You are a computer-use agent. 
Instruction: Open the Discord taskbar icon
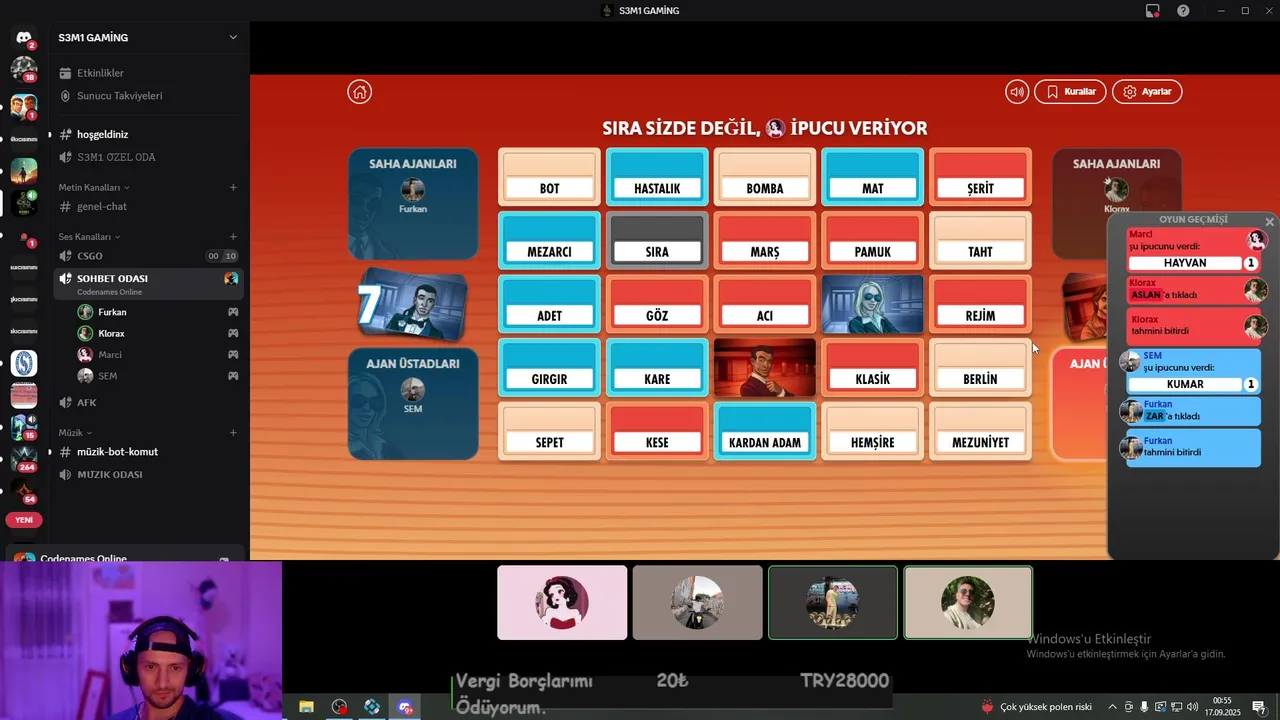tap(405, 707)
